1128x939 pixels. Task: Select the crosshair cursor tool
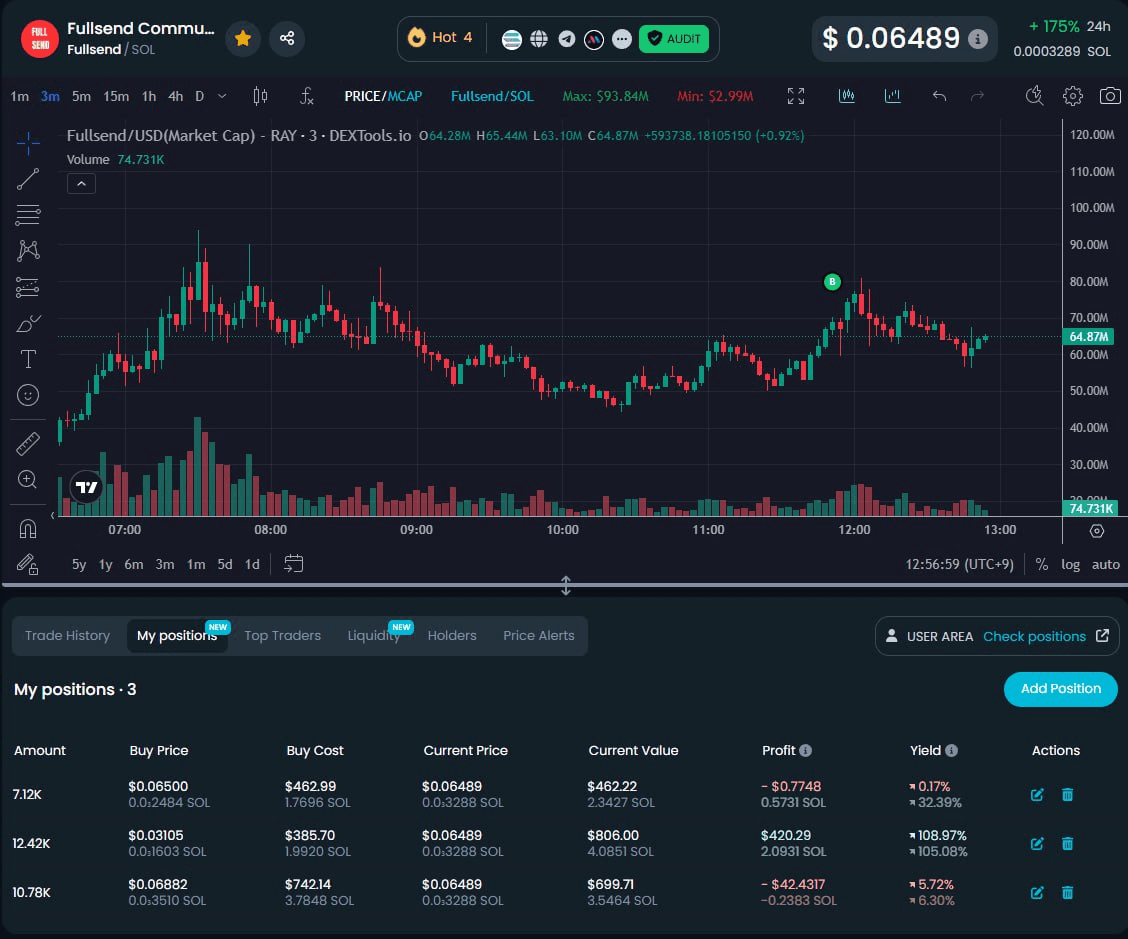tap(28, 143)
